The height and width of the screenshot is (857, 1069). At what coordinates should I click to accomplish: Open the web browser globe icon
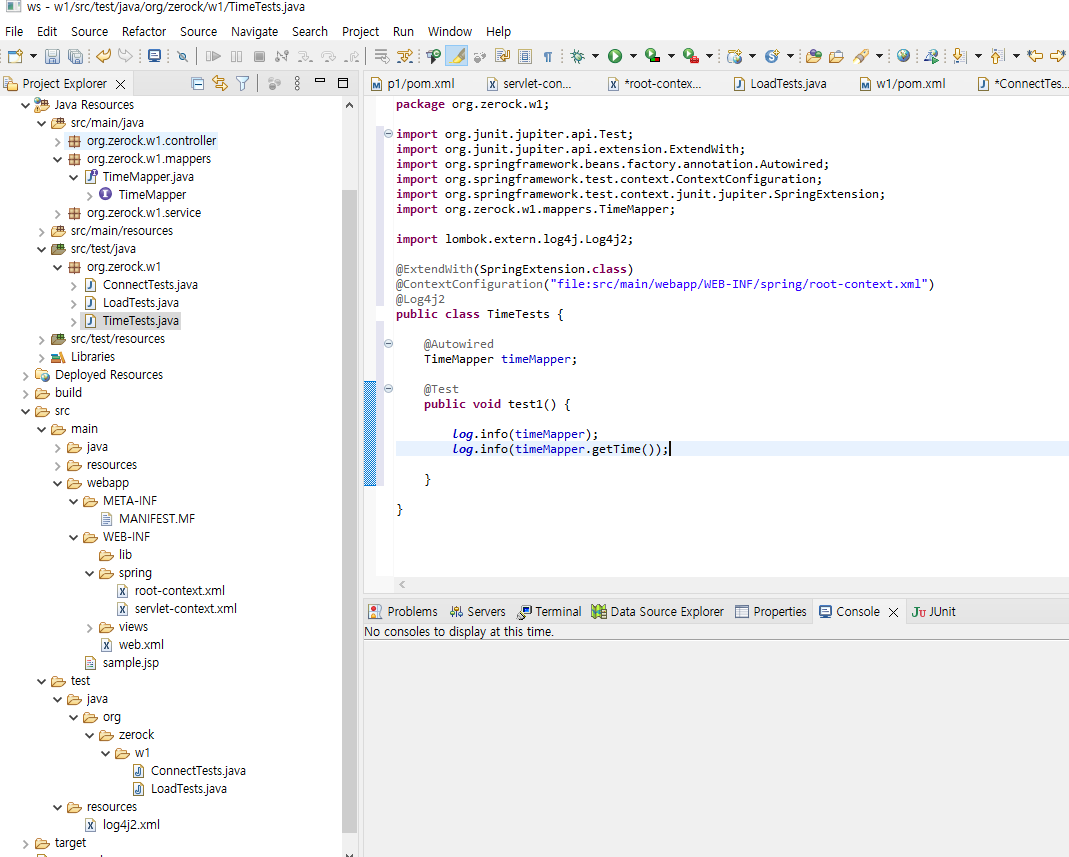point(904,57)
